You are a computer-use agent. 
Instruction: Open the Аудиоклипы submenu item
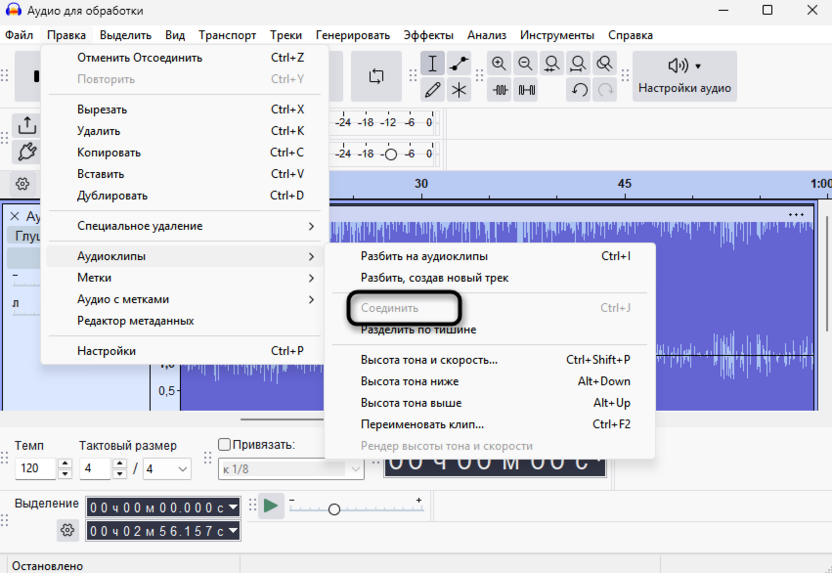point(185,256)
